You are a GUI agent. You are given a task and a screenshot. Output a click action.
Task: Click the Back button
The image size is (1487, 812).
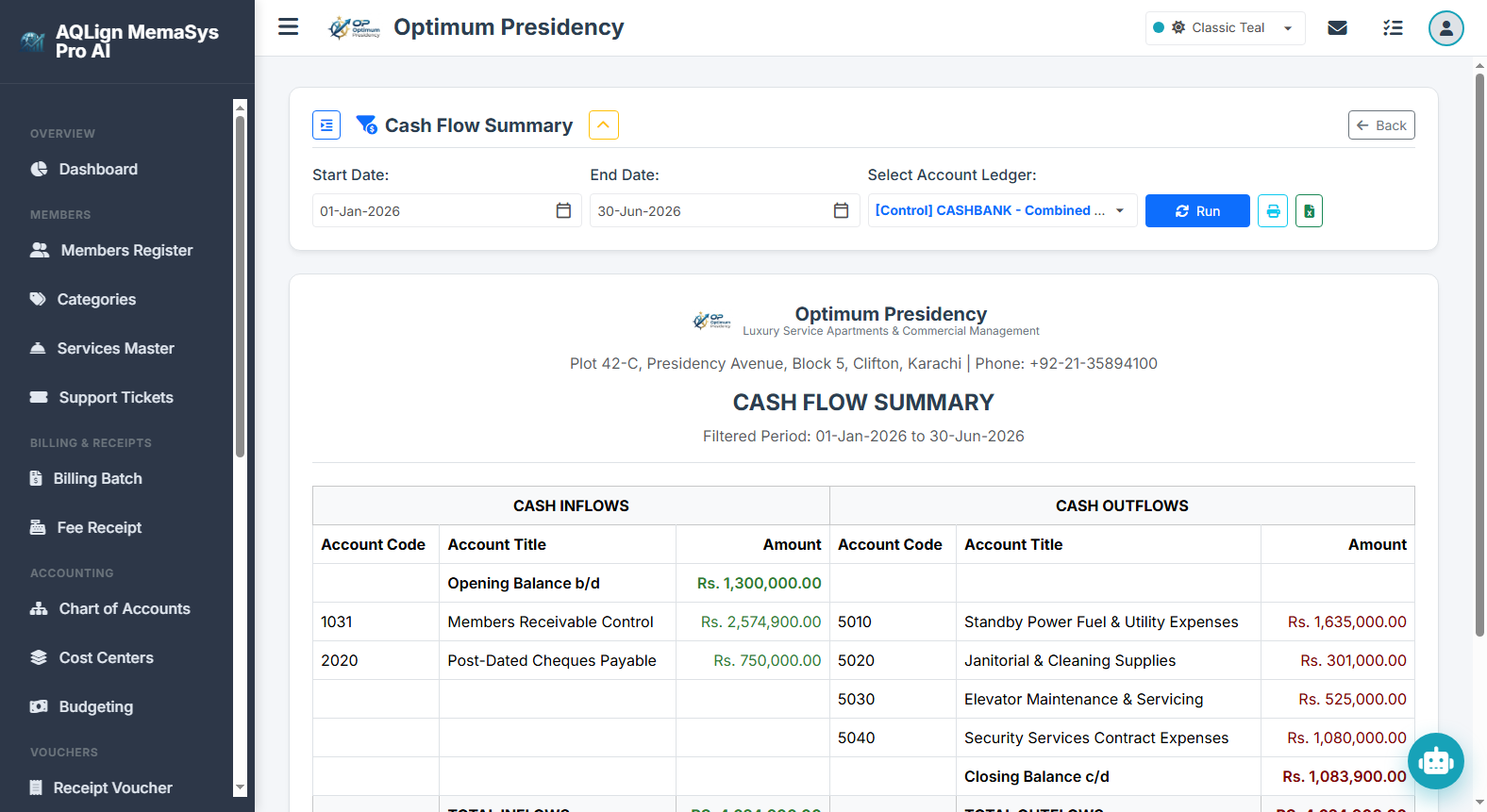pos(1381,125)
